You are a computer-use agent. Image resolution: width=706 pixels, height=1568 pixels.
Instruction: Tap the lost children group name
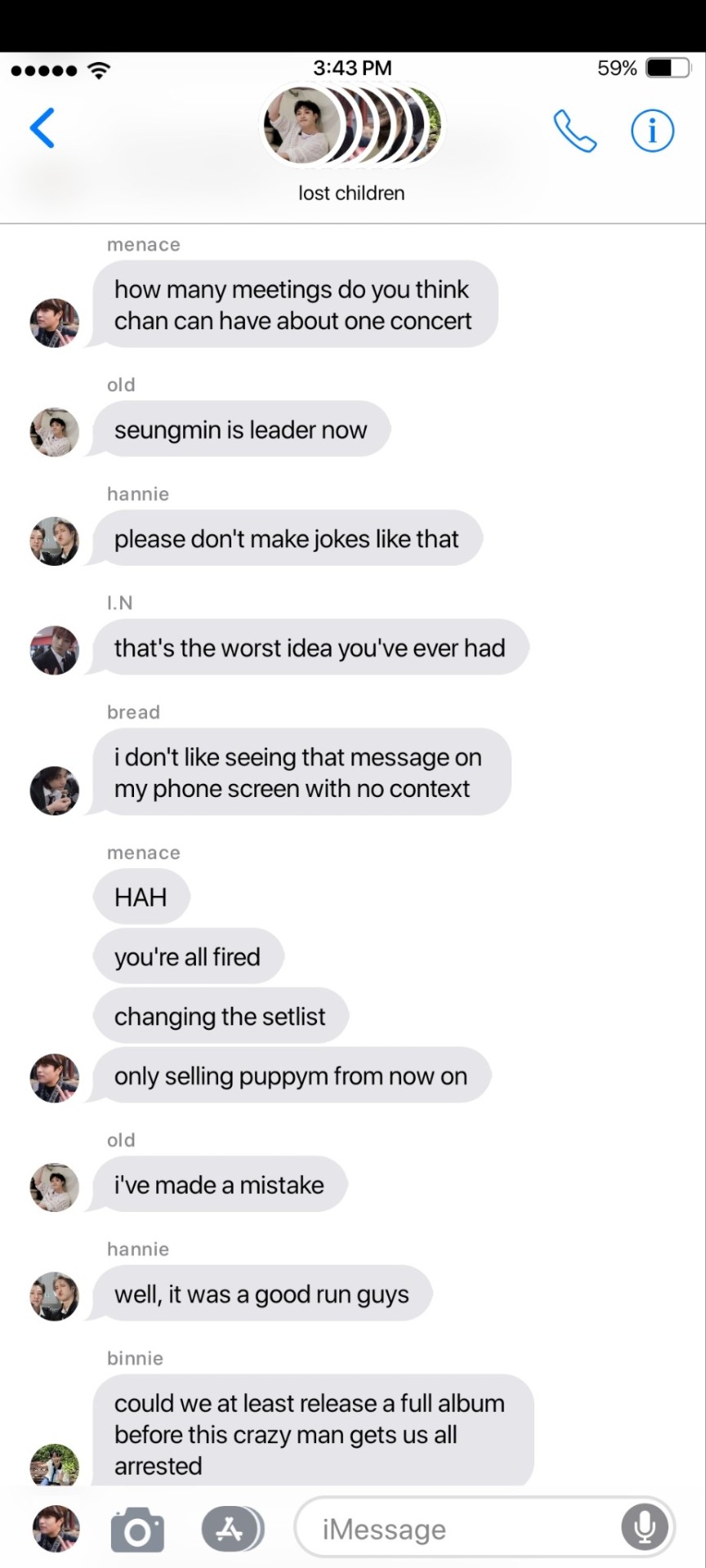351,194
